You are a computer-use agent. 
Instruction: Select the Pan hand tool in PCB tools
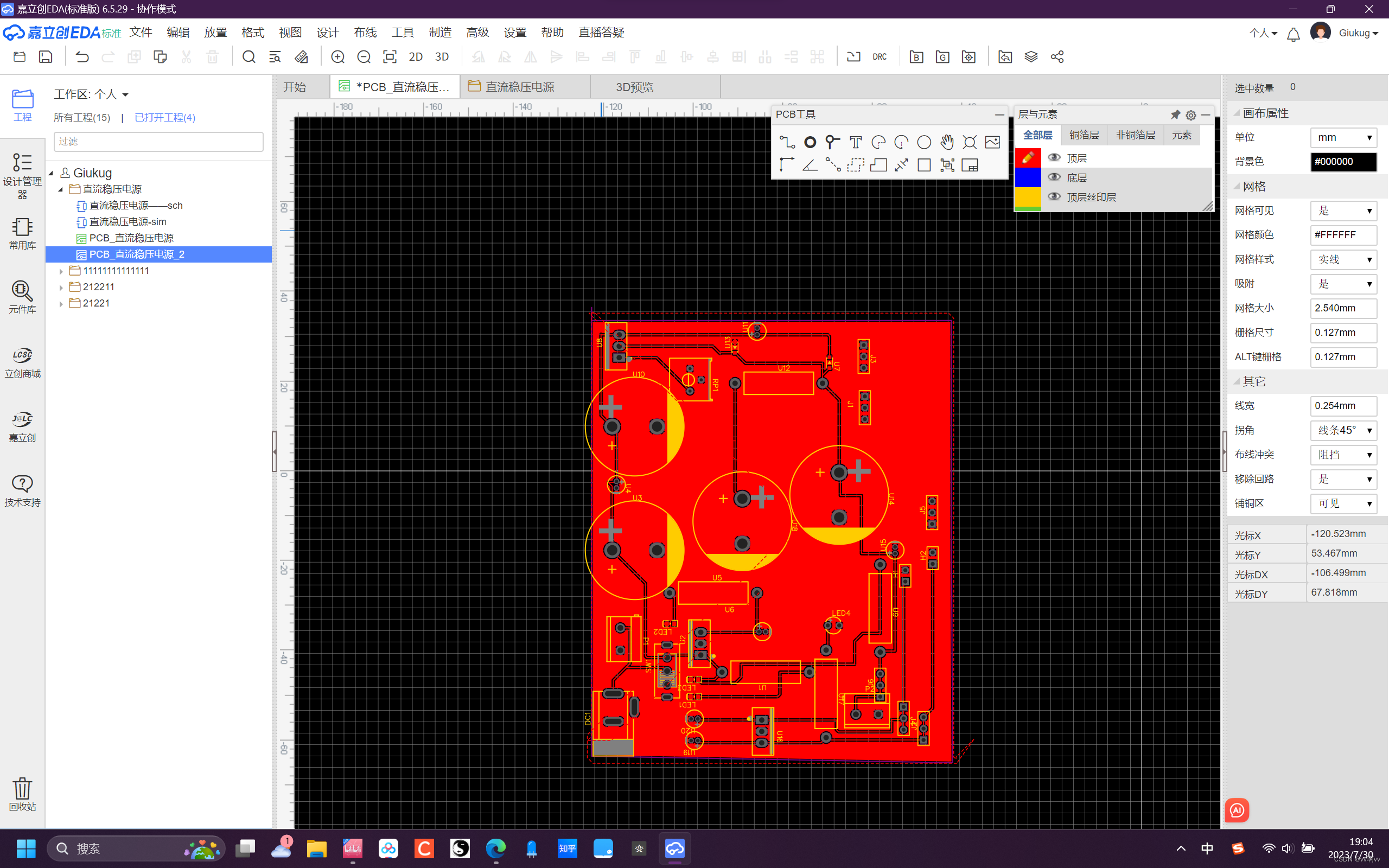point(946,142)
